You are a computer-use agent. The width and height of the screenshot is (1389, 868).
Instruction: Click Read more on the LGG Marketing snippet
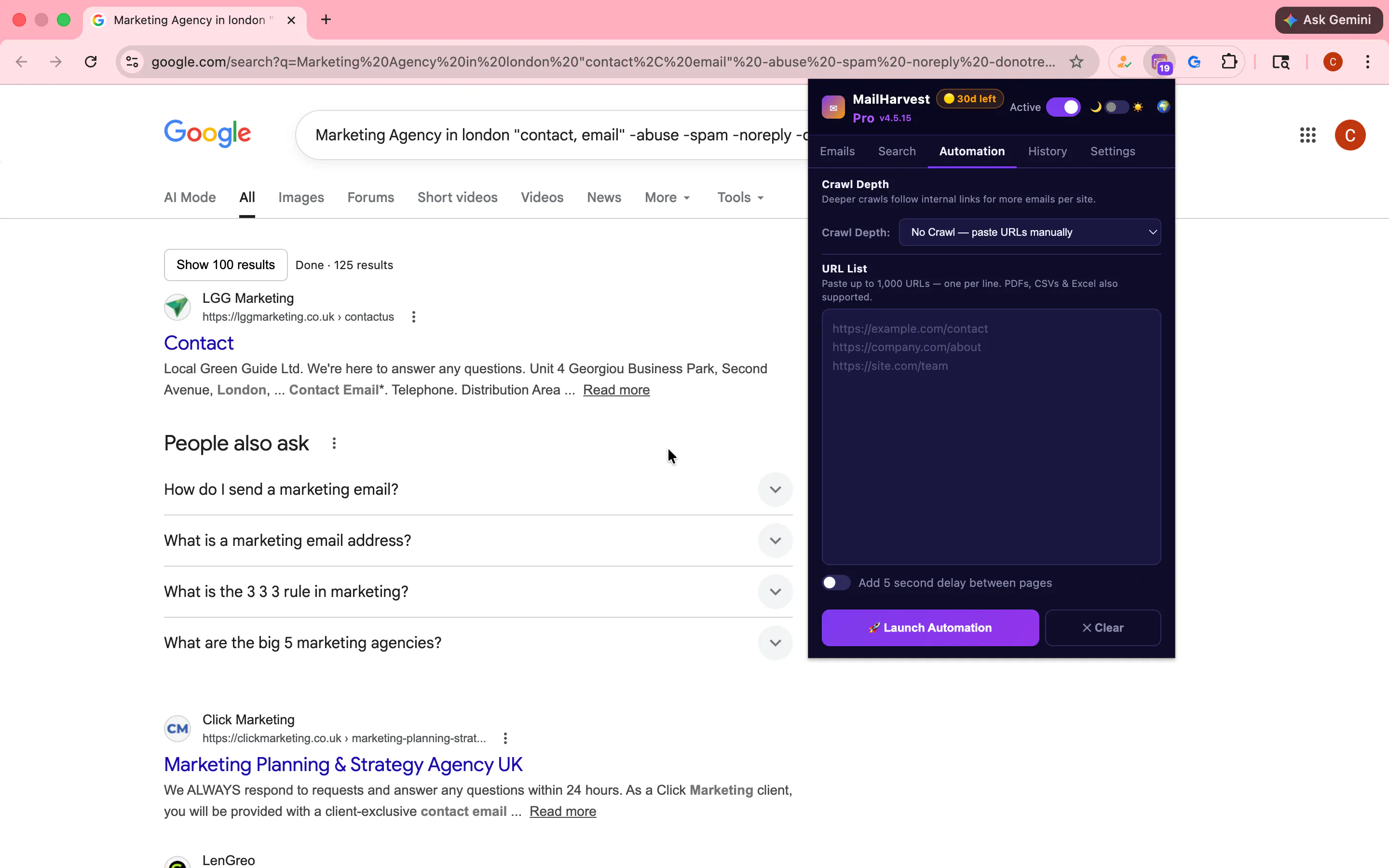pos(616,391)
